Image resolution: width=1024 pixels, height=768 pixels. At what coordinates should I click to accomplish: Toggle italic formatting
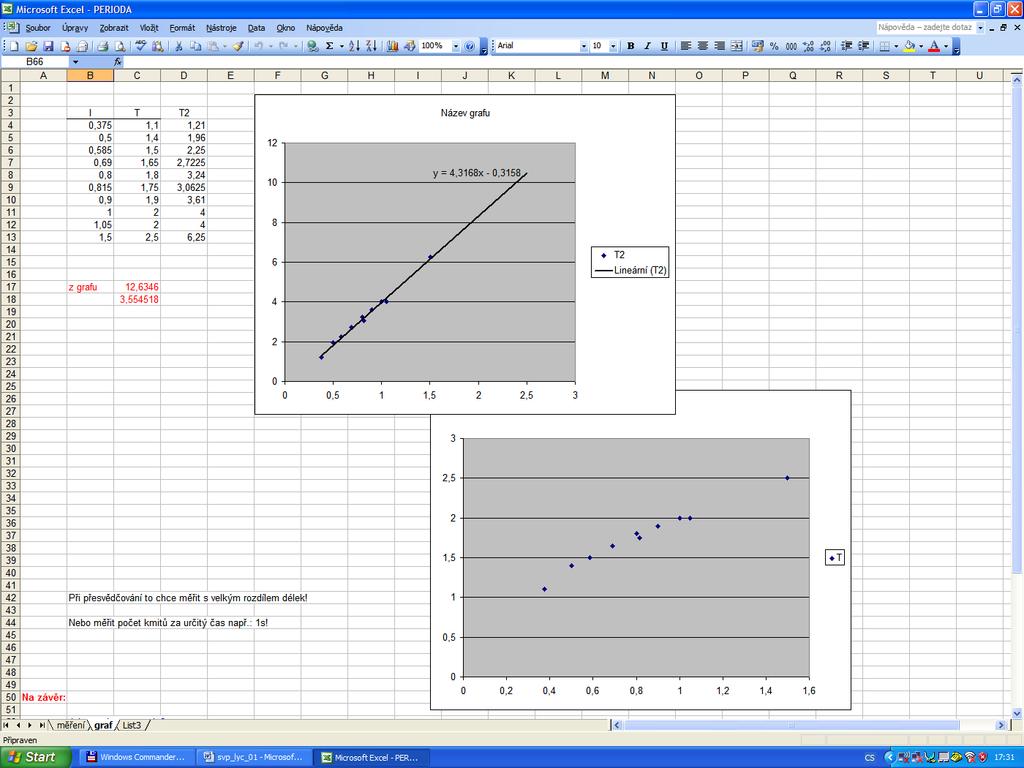coord(648,46)
